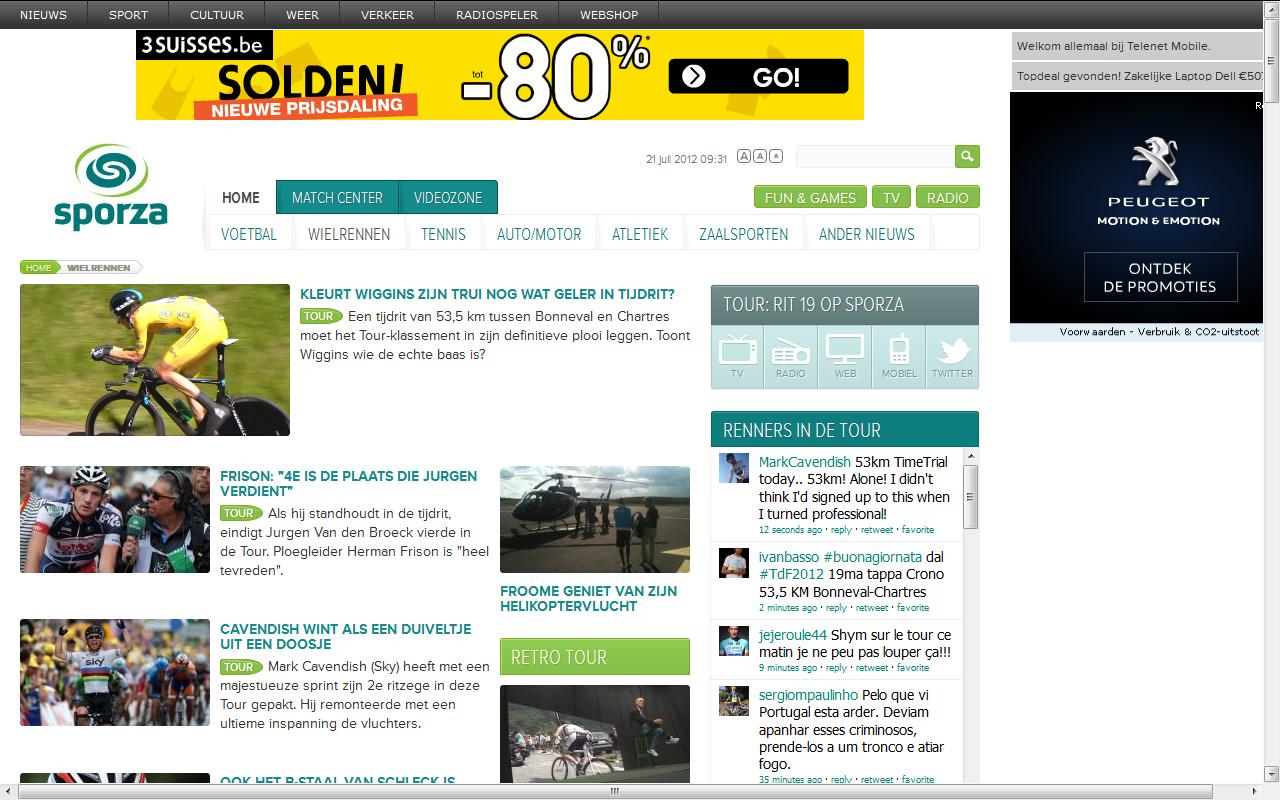Open the WEER top menu item
This screenshot has height=800, width=1280.
(x=303, y=14)
